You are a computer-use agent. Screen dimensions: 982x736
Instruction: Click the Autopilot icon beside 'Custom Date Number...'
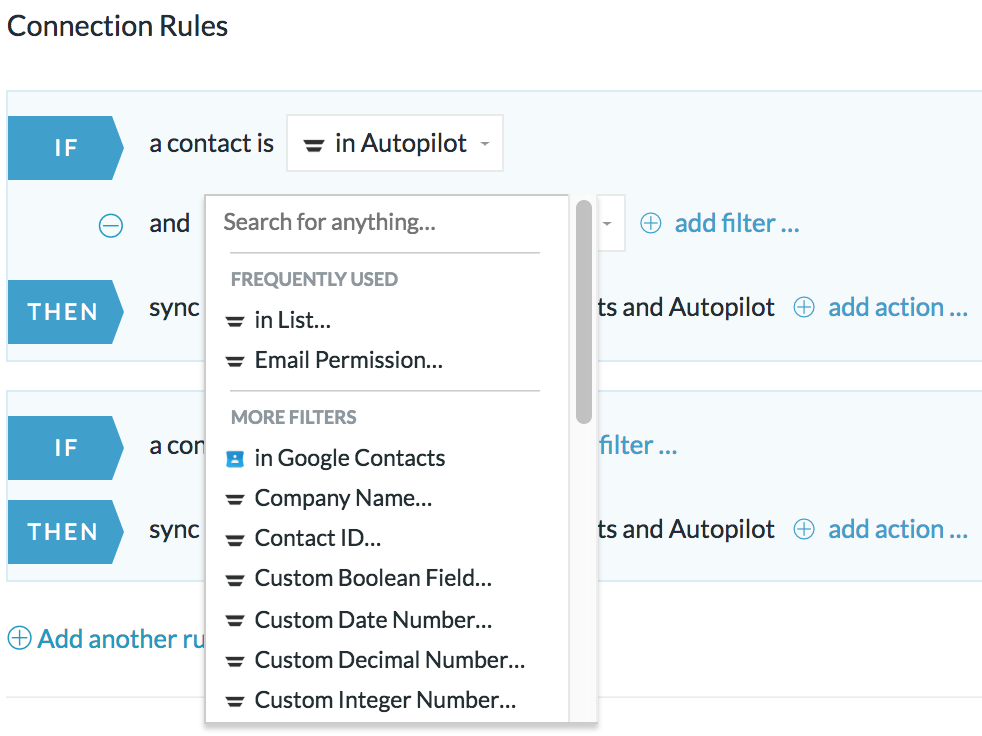click(235, 621)
